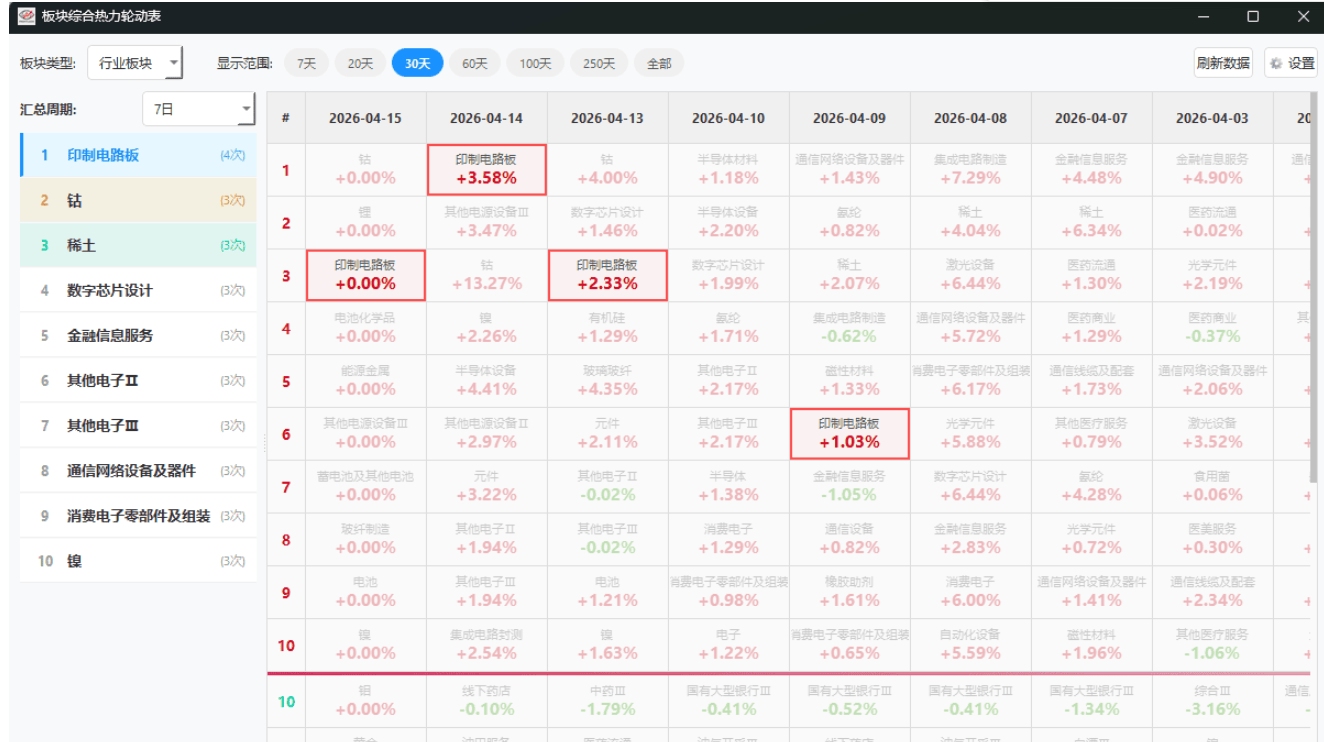Select the highlighted 印制电路板 +0.00% cell

click(366, 275)
